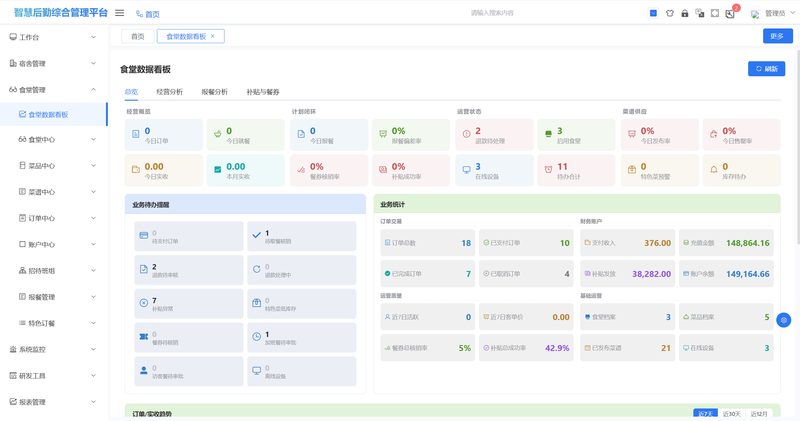800x421 pixels.
Task: Open 招待班组 in the sidebar
Action: point(54,270)
